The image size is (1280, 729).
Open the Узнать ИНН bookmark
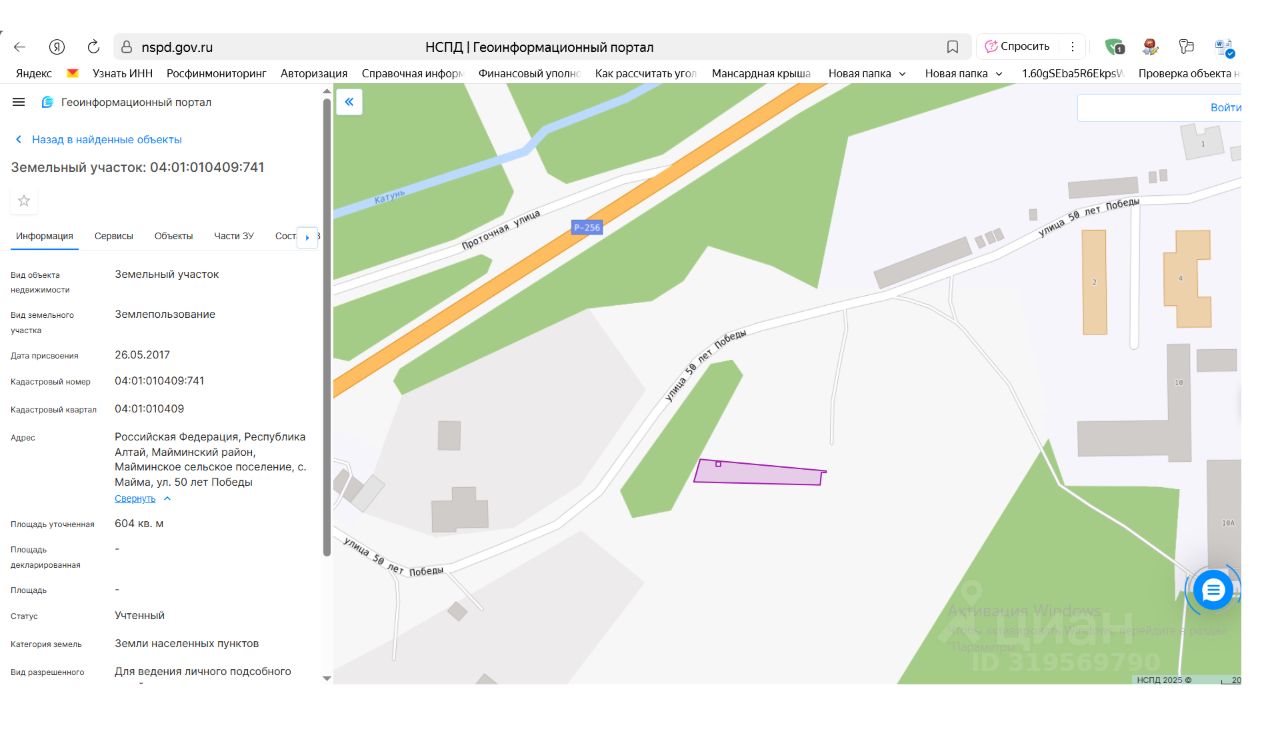pyautogui.click(x=122, y=73)
